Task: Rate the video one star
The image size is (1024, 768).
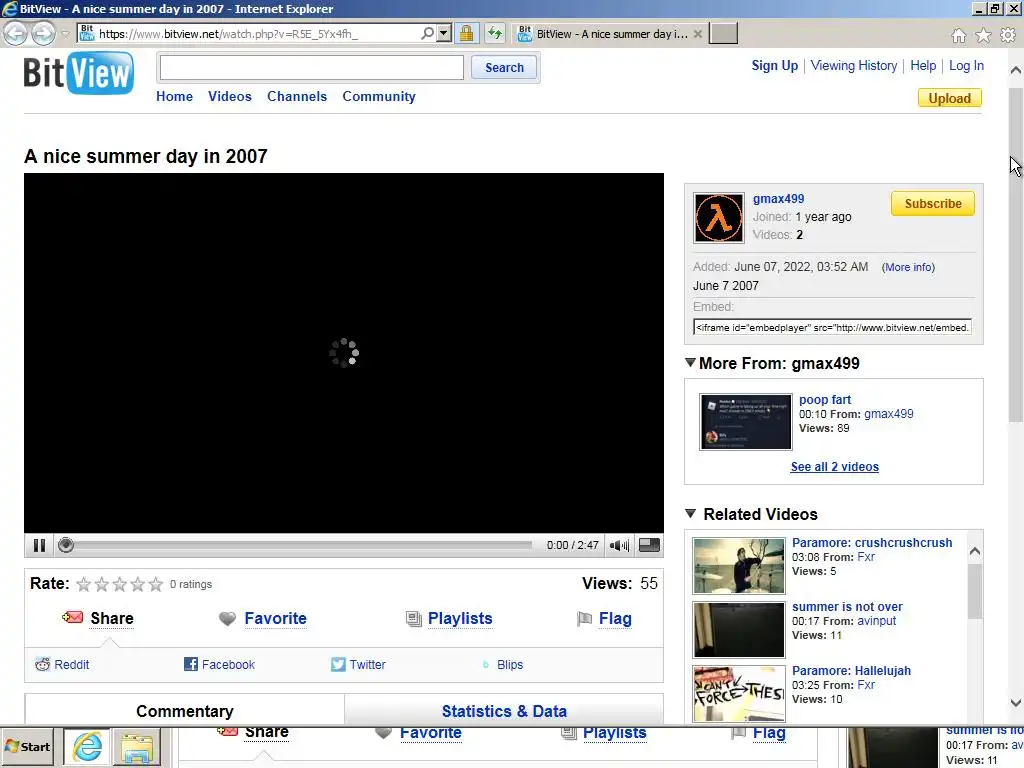Action: pyautogui.click(x=84, y=584)
